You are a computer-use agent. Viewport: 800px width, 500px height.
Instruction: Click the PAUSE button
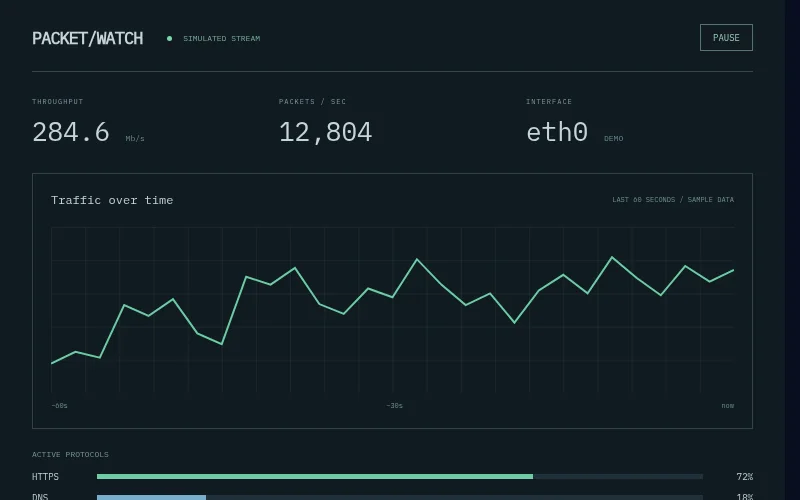pos(726,38)
